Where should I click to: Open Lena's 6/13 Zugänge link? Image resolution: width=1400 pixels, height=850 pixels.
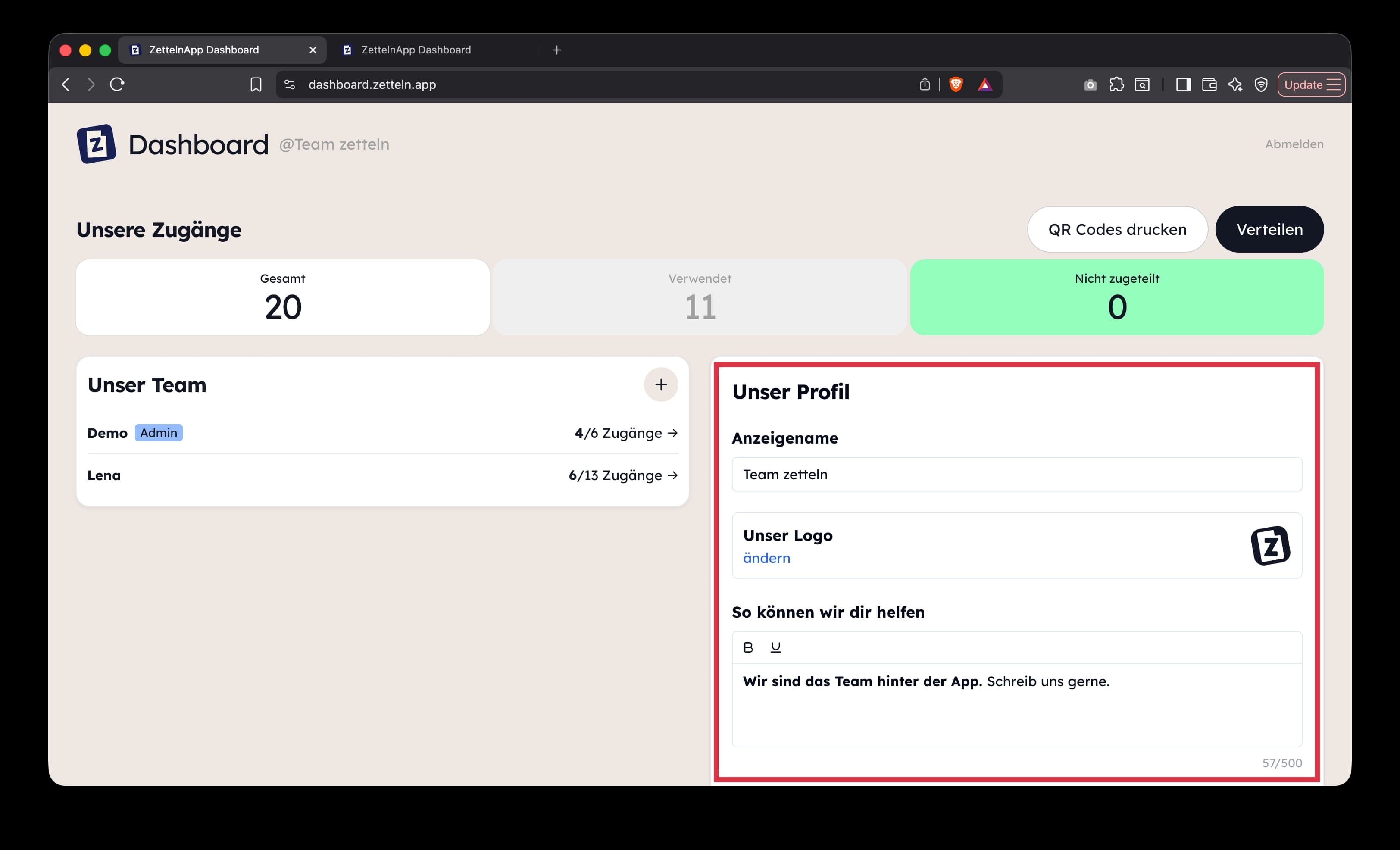point(623,475)
